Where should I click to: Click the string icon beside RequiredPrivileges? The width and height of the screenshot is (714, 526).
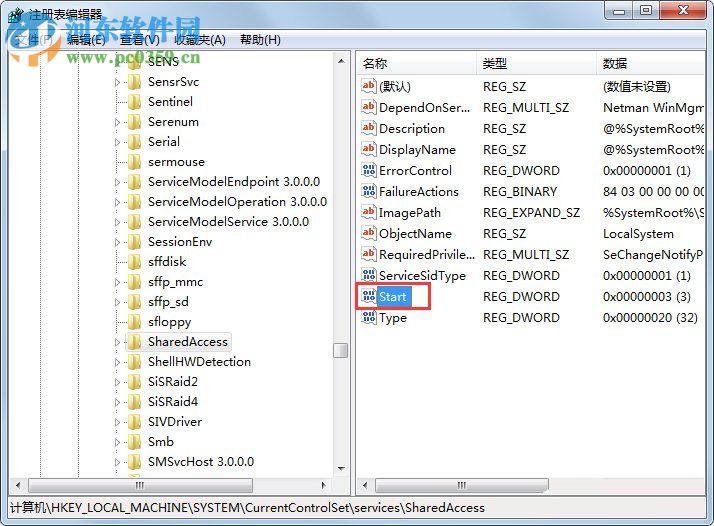(368, 254)
